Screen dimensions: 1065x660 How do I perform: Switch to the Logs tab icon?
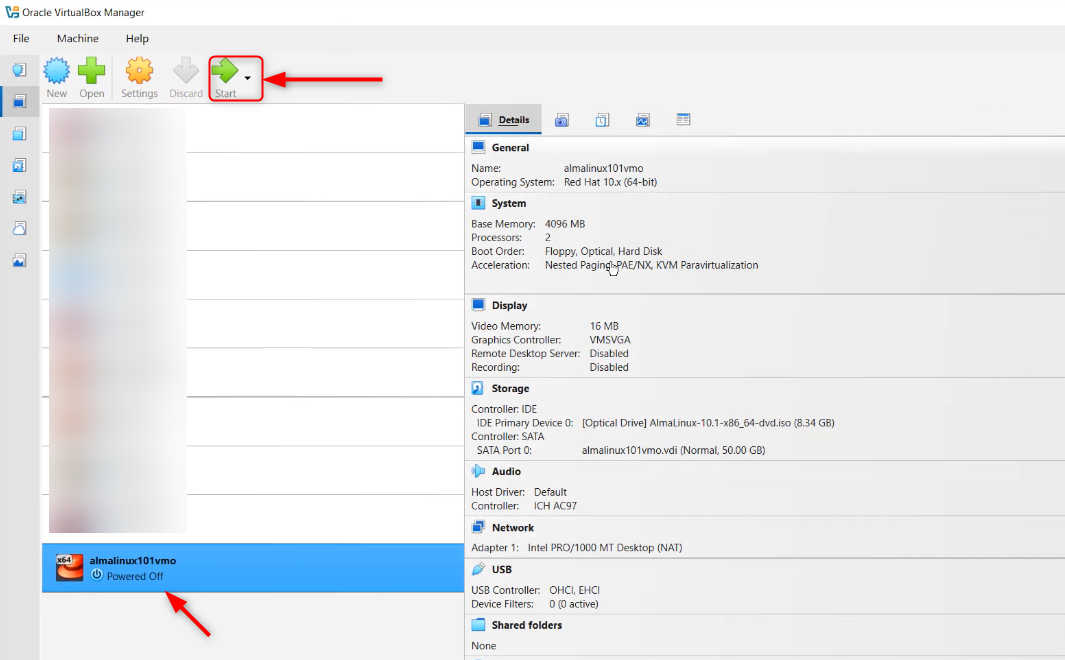(602, 120)
